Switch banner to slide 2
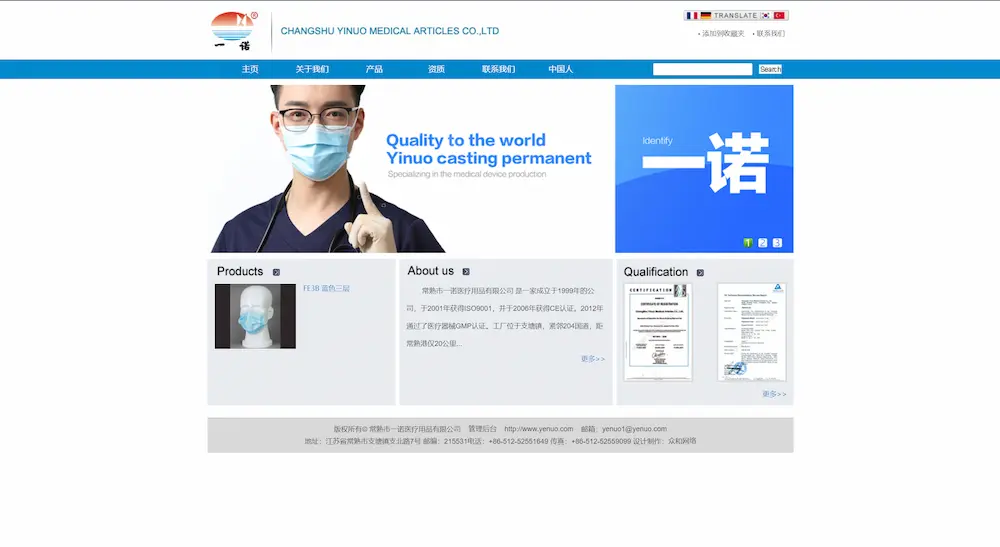Viewport: 1000px width, 547px height. pos(763,243)
